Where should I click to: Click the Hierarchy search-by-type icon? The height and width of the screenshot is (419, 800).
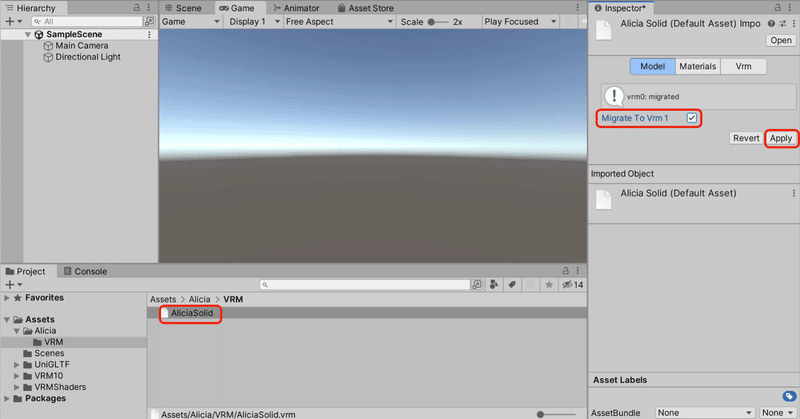pyautogui.click(x=149, y=21)
